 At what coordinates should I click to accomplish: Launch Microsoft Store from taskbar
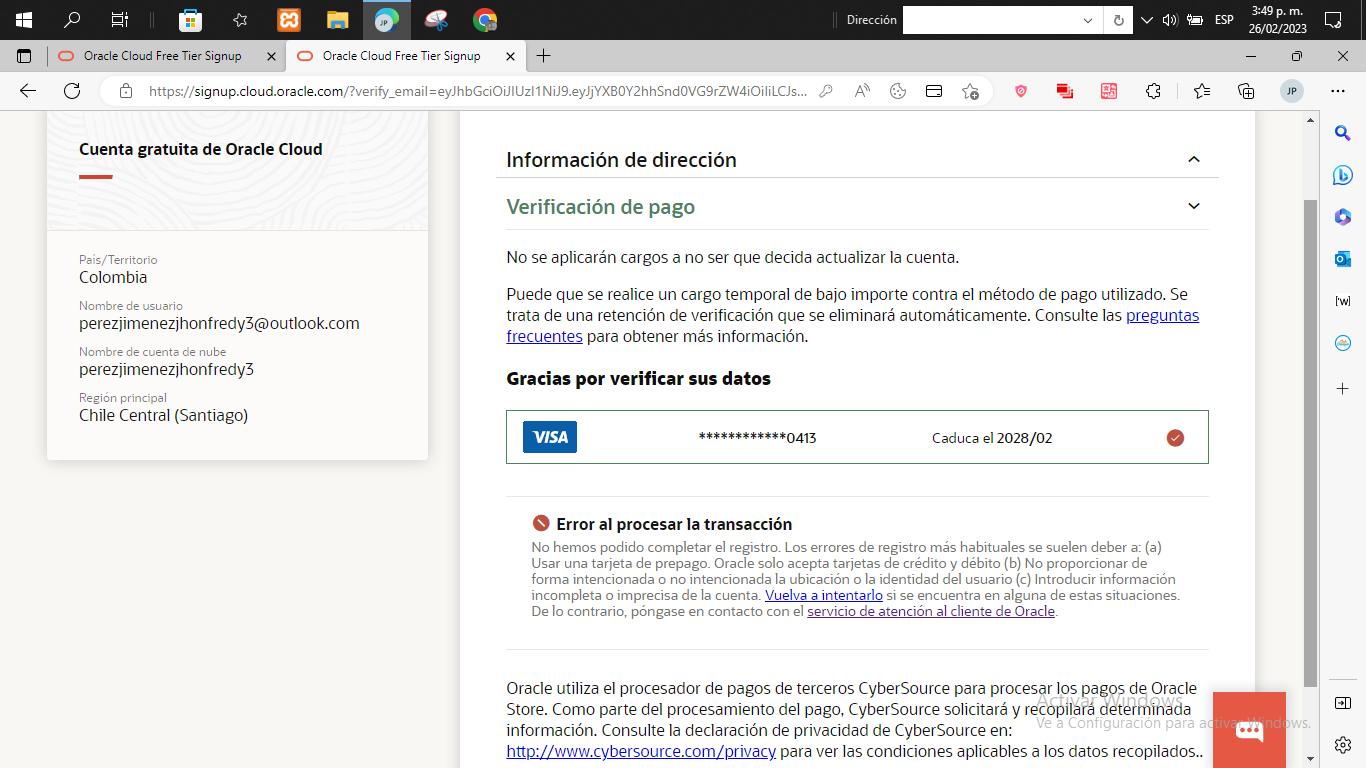point(190,20)
